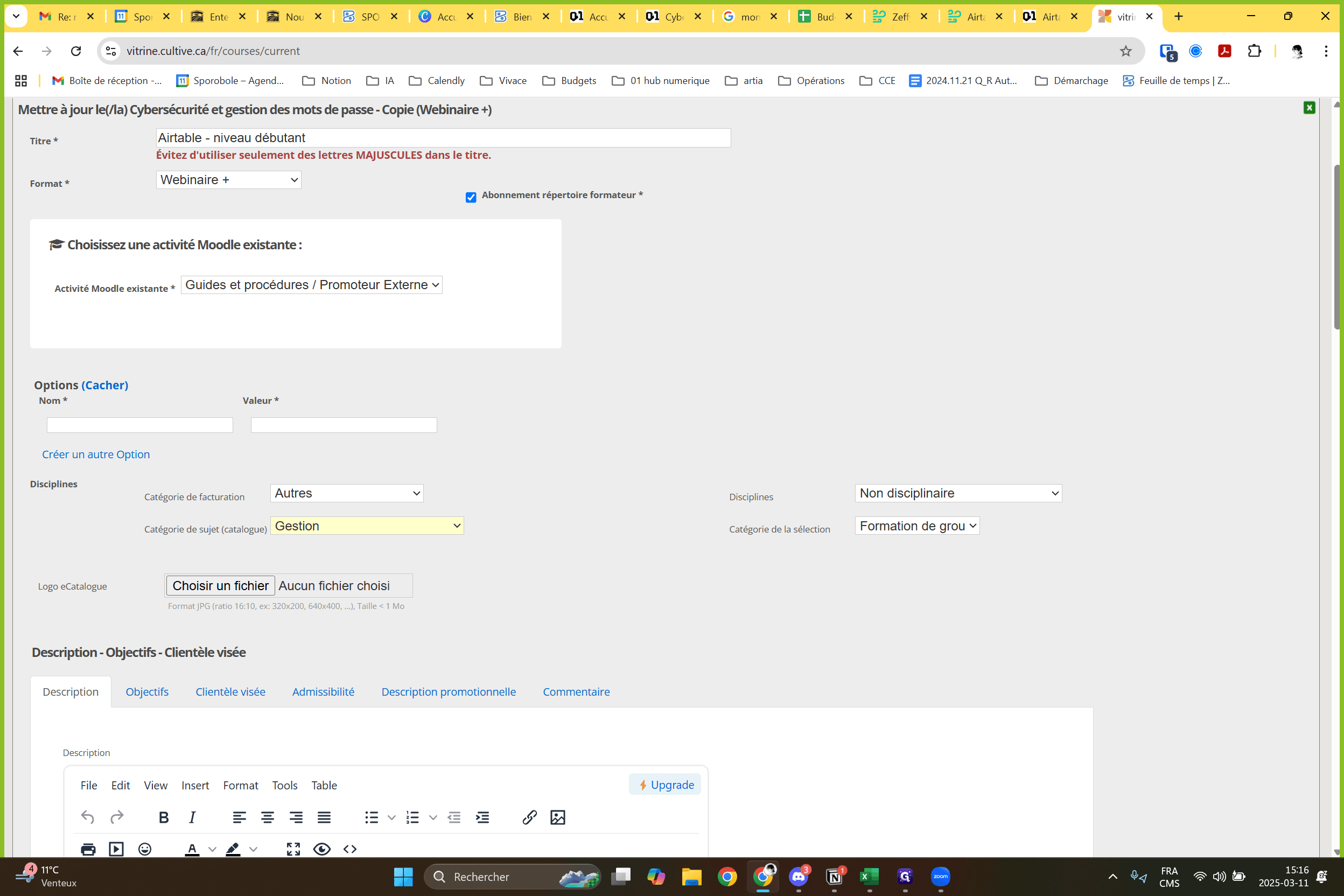Open the Adobe Acrobat extension
Screen dimensions: 1344x896
click(1224, 51)
